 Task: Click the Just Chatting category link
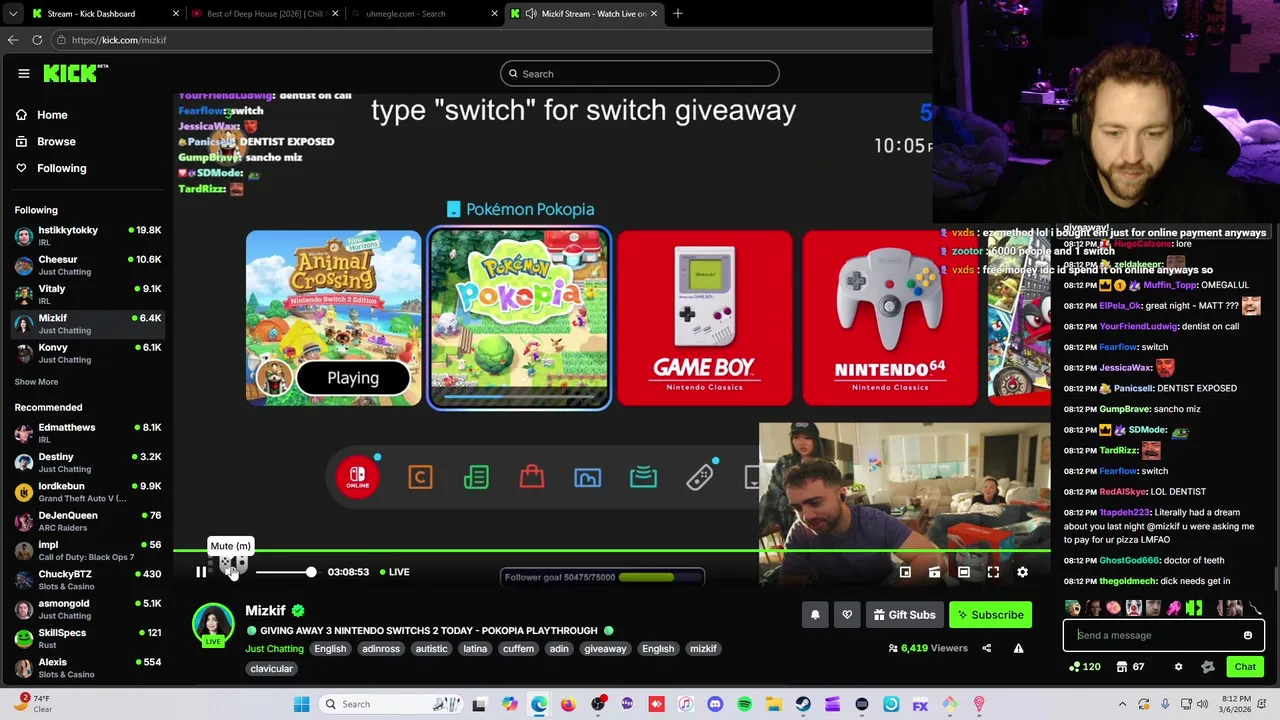pyautogui.click(x=274, y=649)
